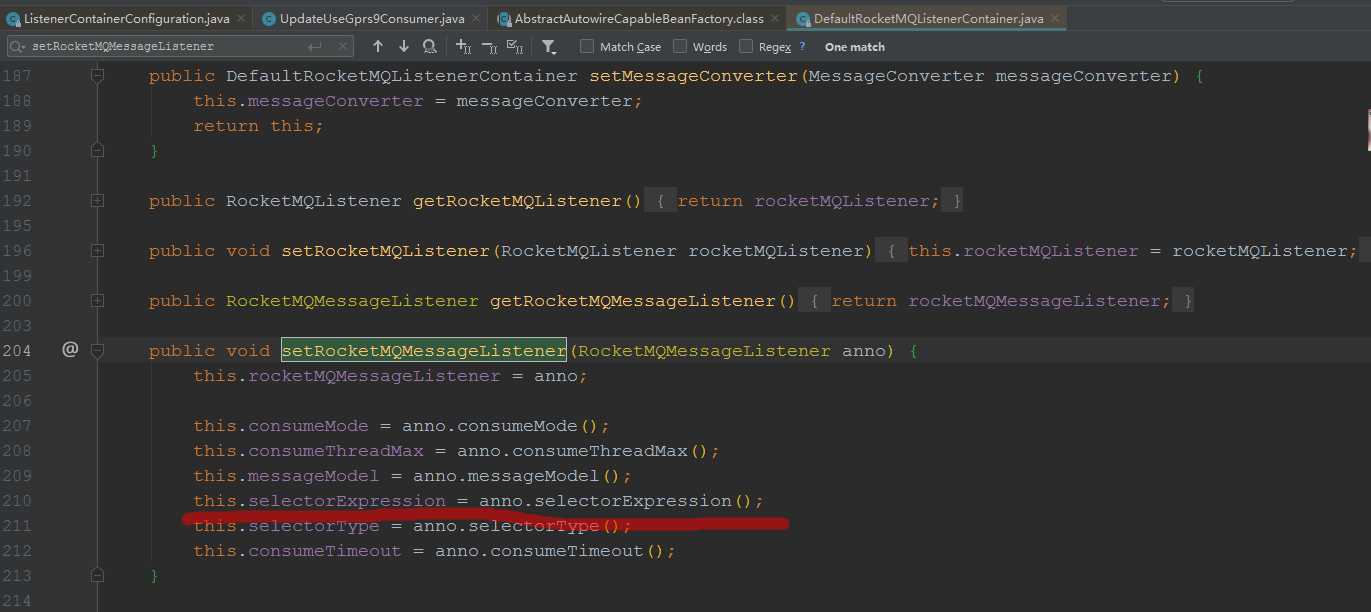Viewport: 1371px width, 612px height.
Task: Open search history magnifier dropdown
Action: click(19, 46)
